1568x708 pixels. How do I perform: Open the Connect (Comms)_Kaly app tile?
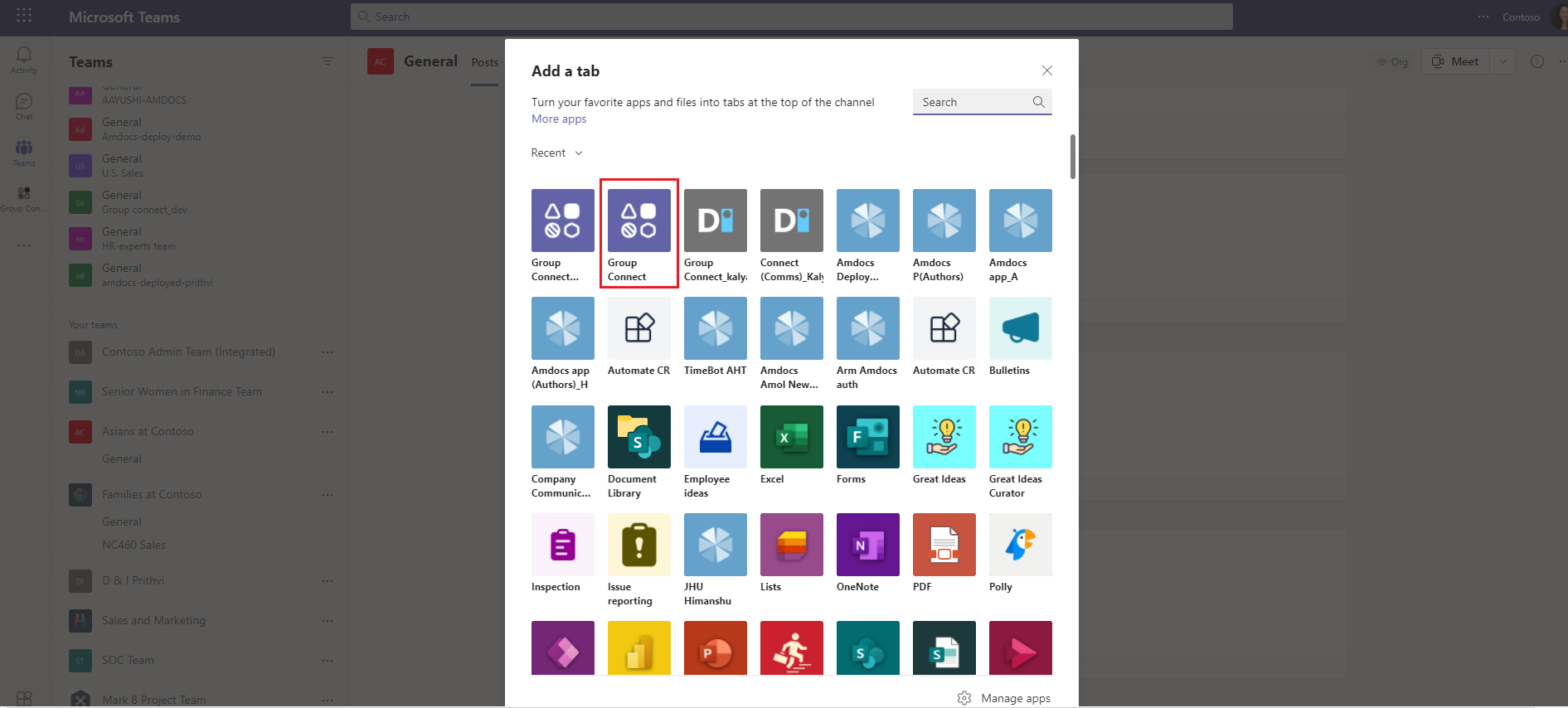click(792, 235)
